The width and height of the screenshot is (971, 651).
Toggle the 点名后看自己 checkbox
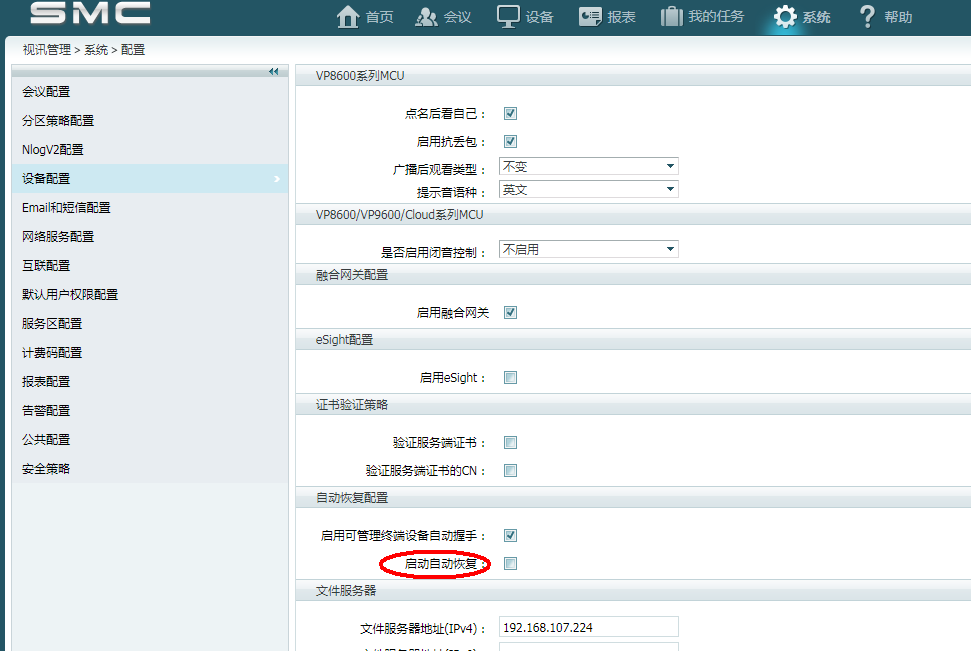coord(510,114)
